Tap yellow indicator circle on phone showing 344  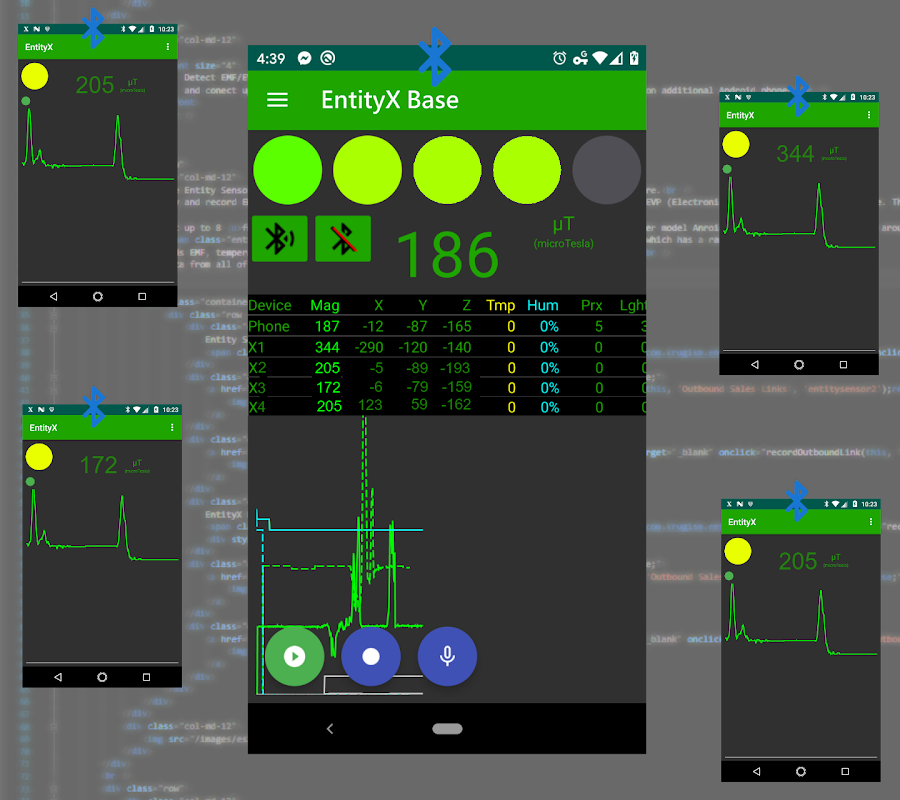[x=736, y=144]
